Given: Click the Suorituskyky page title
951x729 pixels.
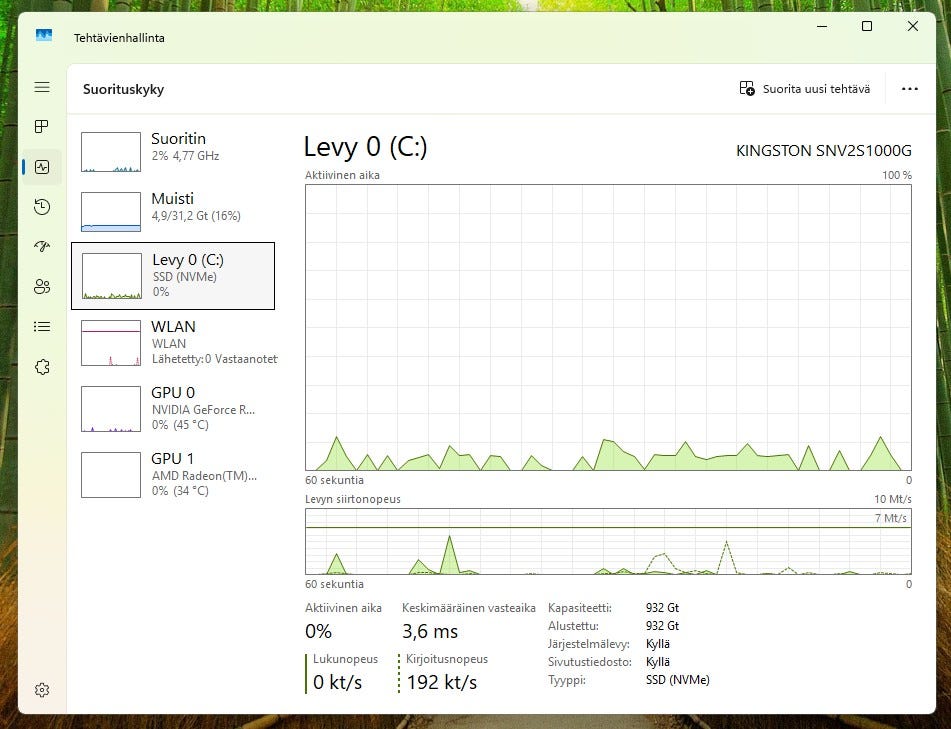Looking at the screenshot, I should 124,89.
